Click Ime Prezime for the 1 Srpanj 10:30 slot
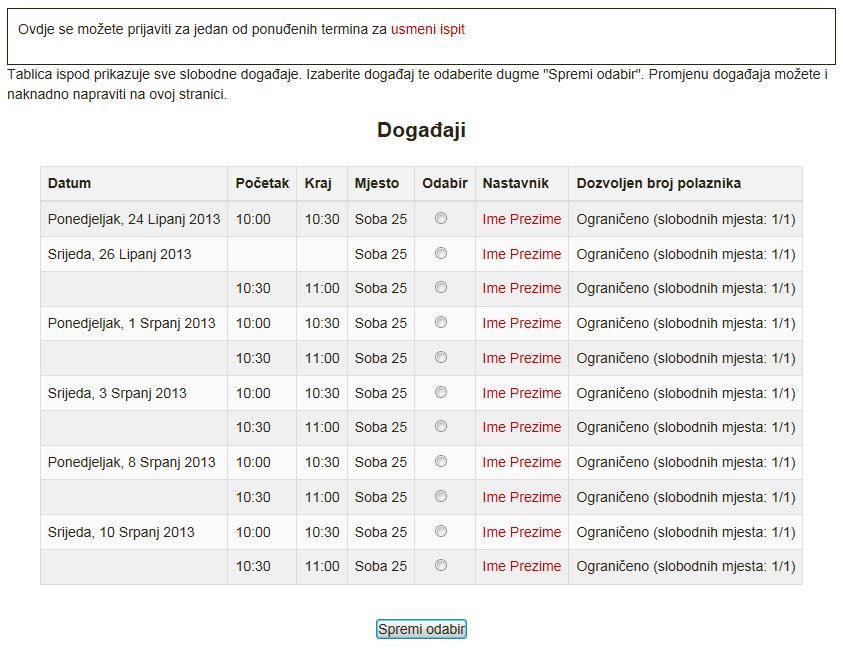 (x=521, y=358)
